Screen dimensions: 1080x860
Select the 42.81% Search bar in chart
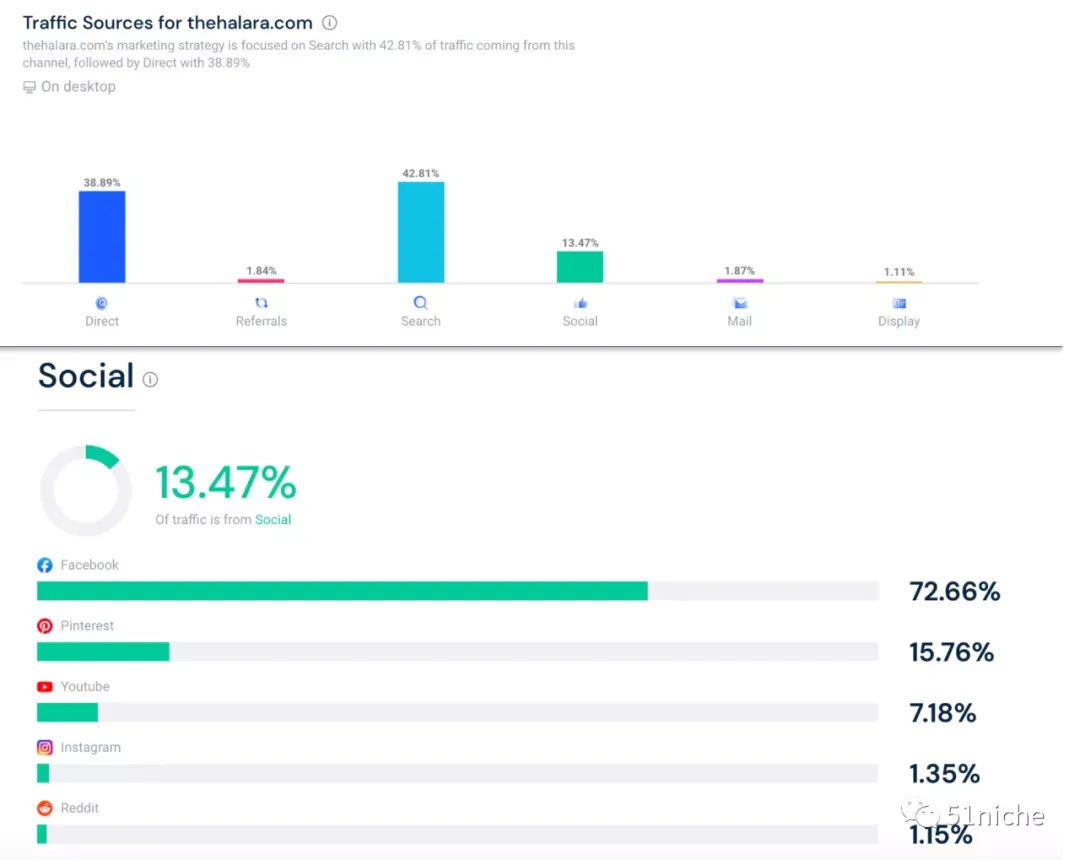(421, 232)
